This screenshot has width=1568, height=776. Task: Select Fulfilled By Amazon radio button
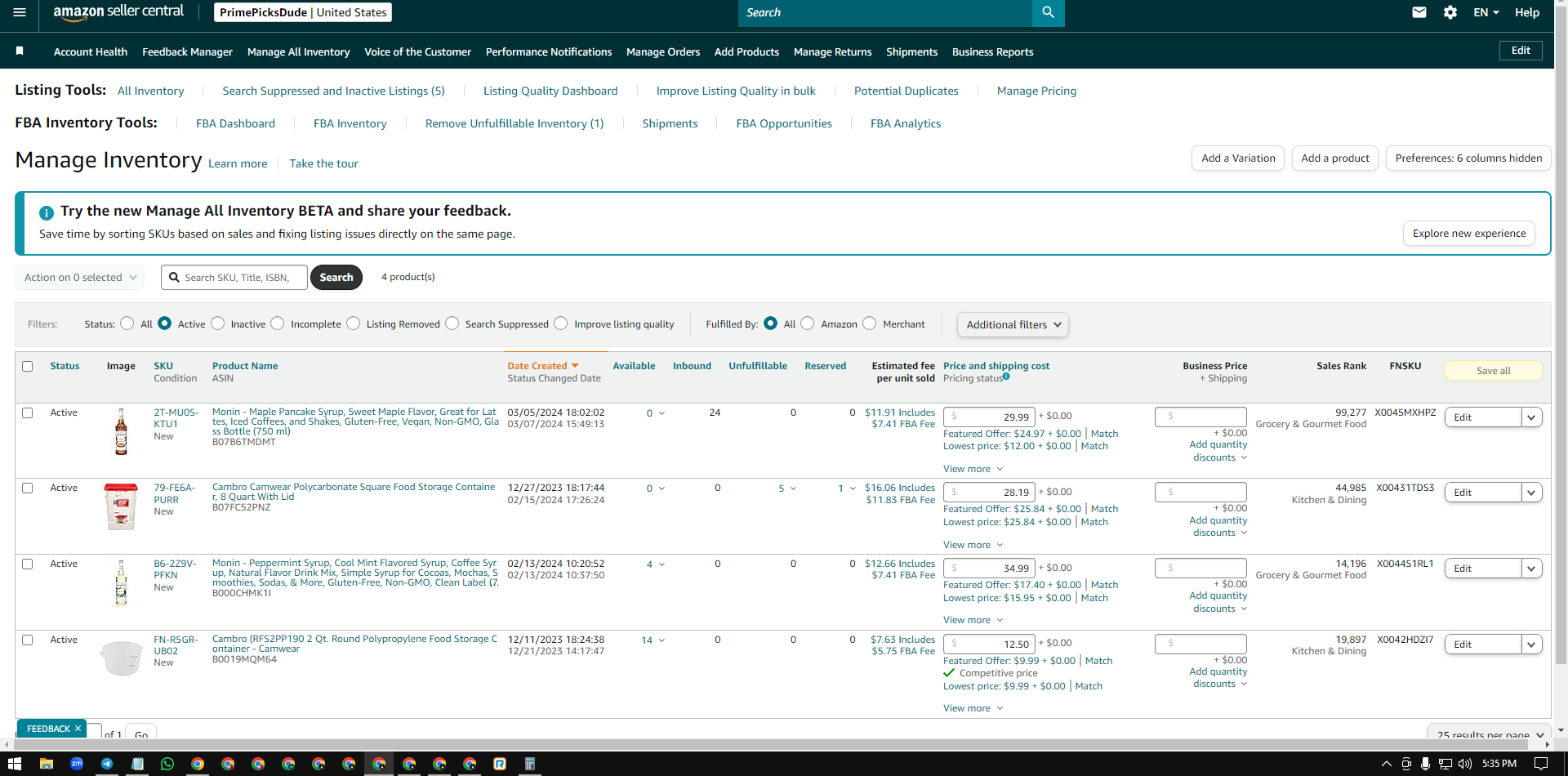[808, 323]
